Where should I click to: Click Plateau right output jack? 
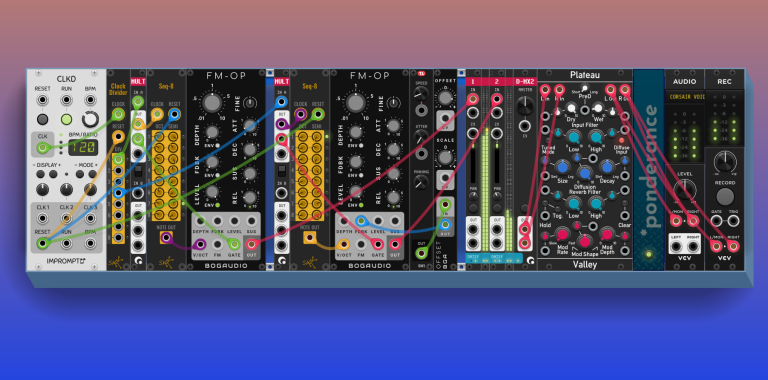tap(625, 90)
